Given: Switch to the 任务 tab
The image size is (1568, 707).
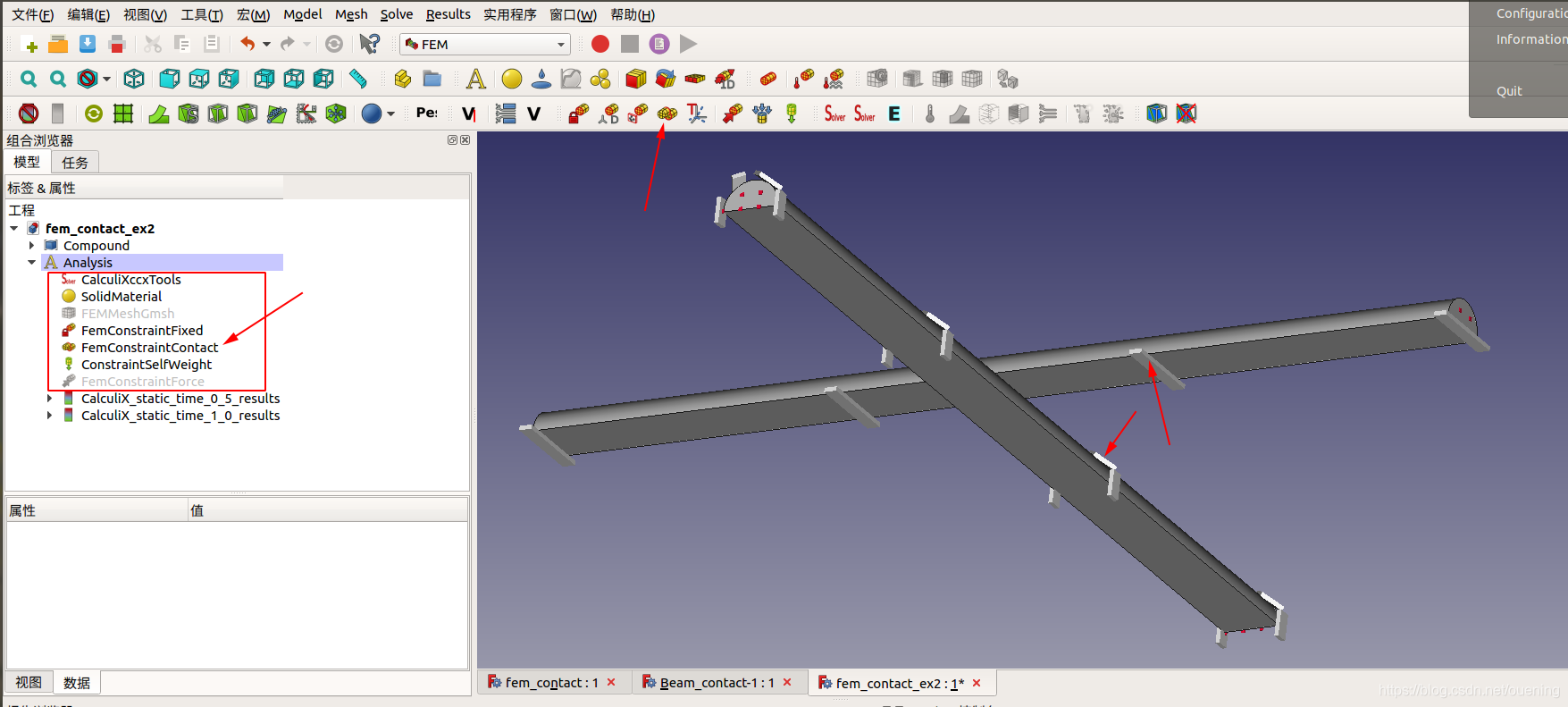Looking at the screenshot, I should click(75, 162).
